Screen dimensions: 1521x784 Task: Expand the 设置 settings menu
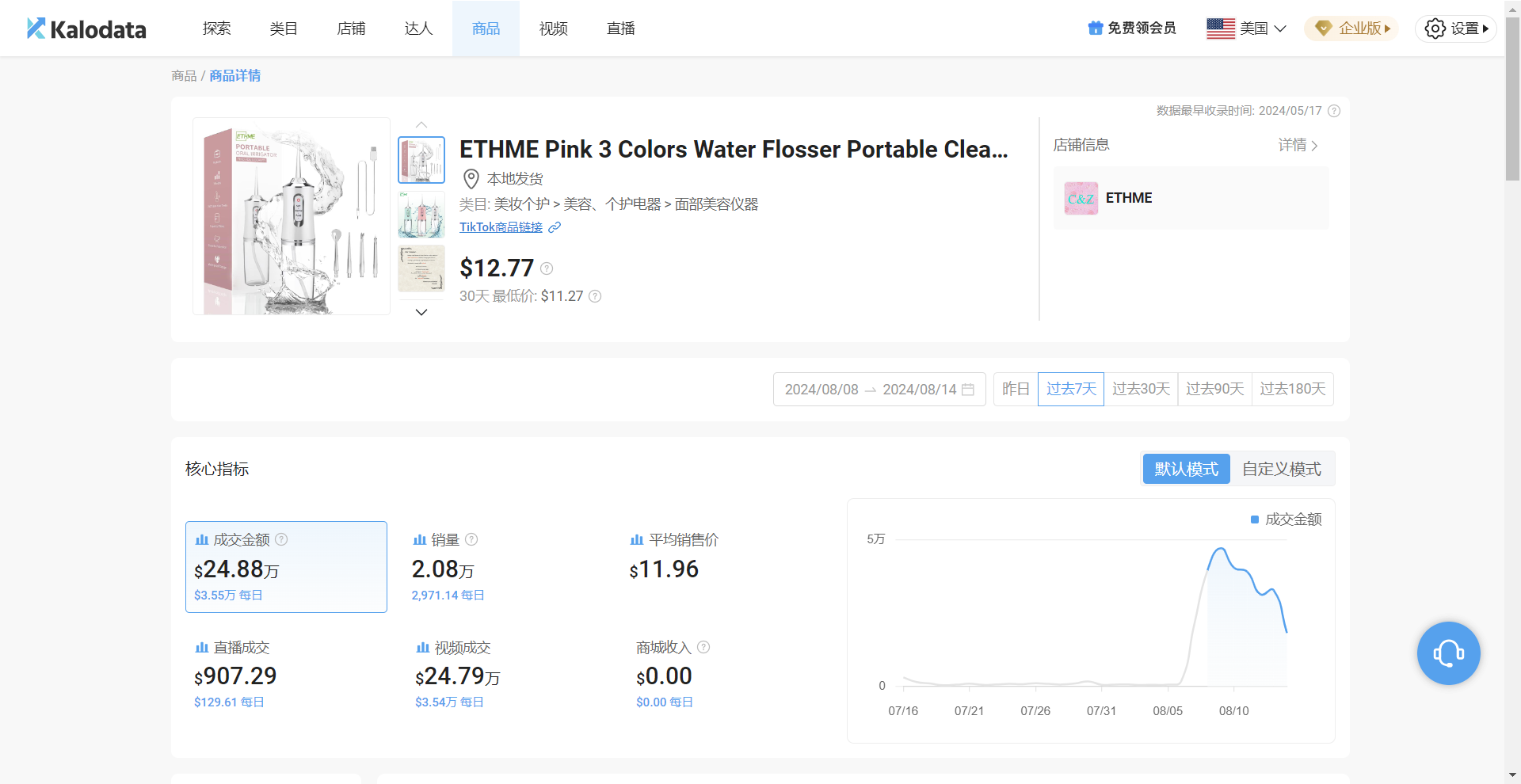(x=1456, y=29)
